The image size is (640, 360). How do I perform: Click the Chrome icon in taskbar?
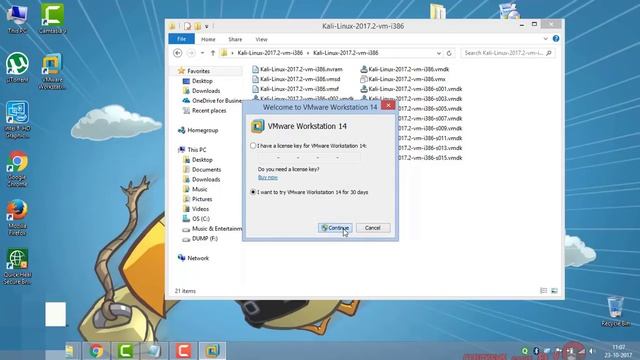(96, 351)
